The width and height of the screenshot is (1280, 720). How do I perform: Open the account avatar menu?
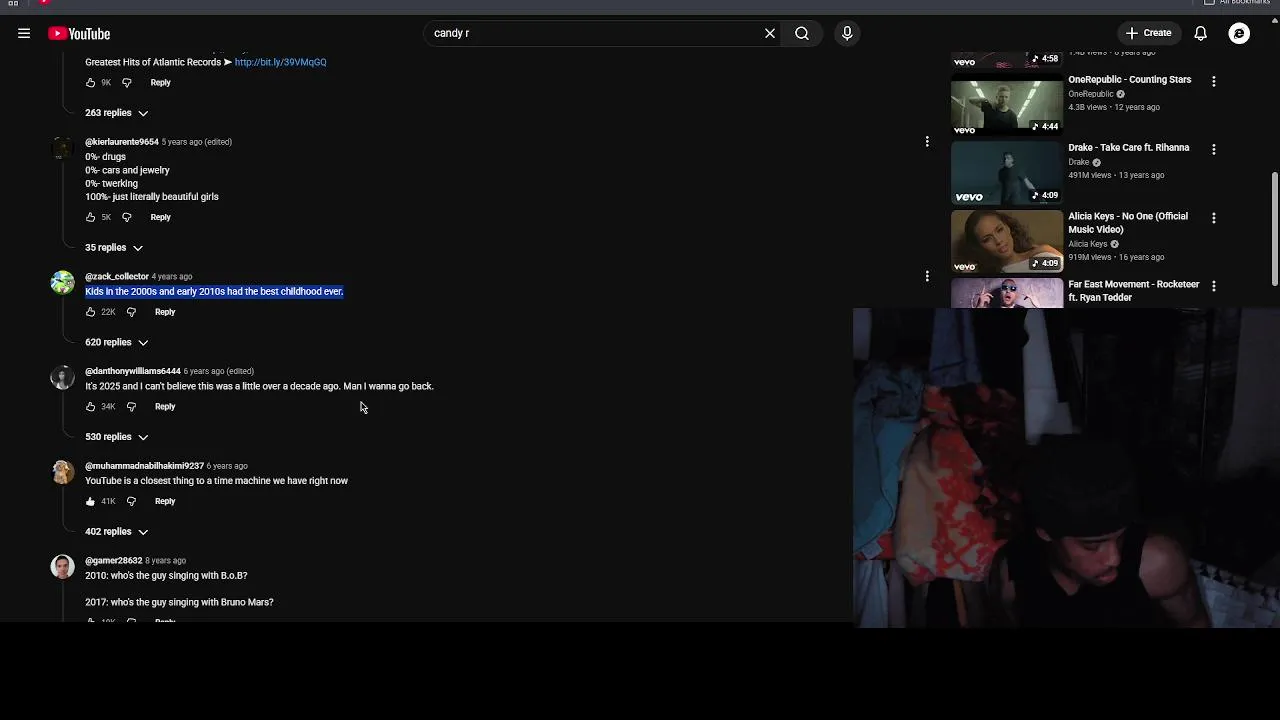tap(1239, 33)
